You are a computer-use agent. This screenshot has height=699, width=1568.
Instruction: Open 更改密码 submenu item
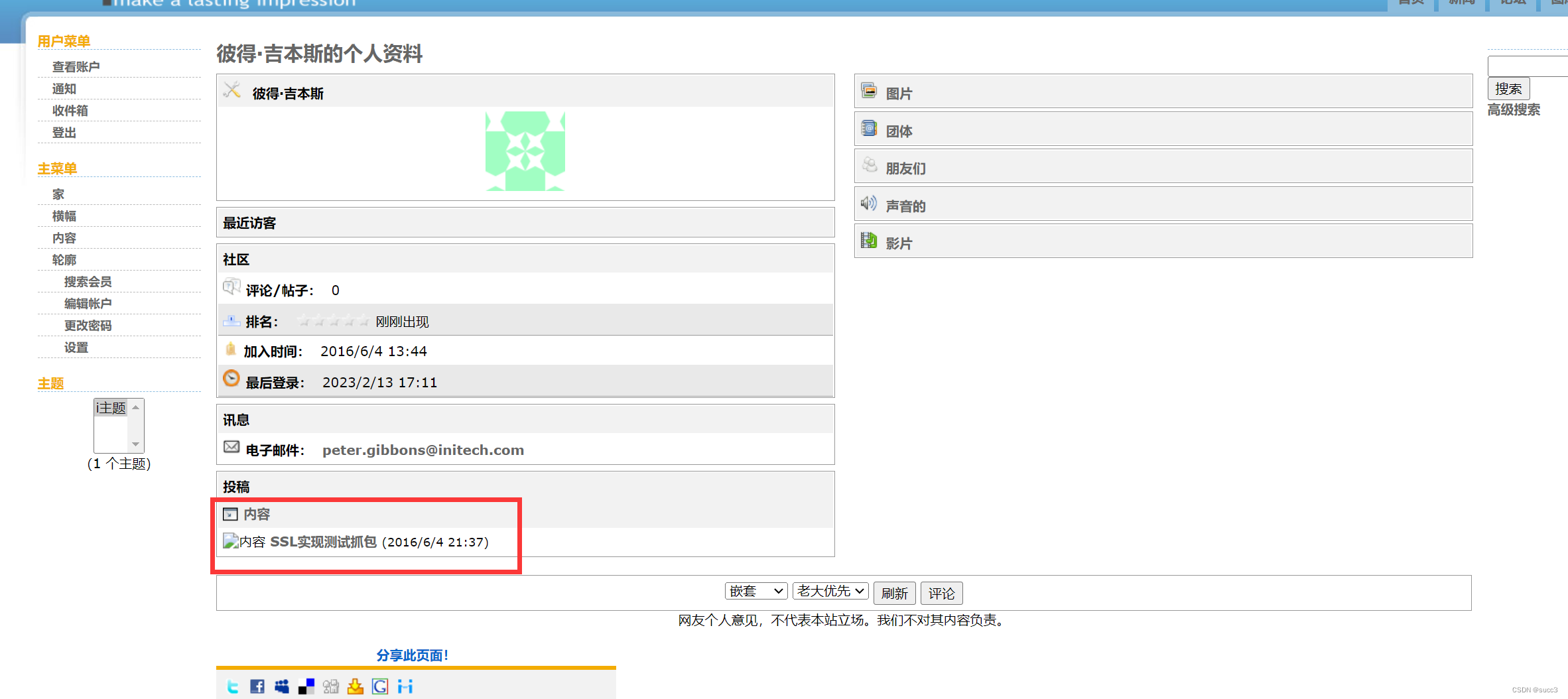tap(88, 326)
